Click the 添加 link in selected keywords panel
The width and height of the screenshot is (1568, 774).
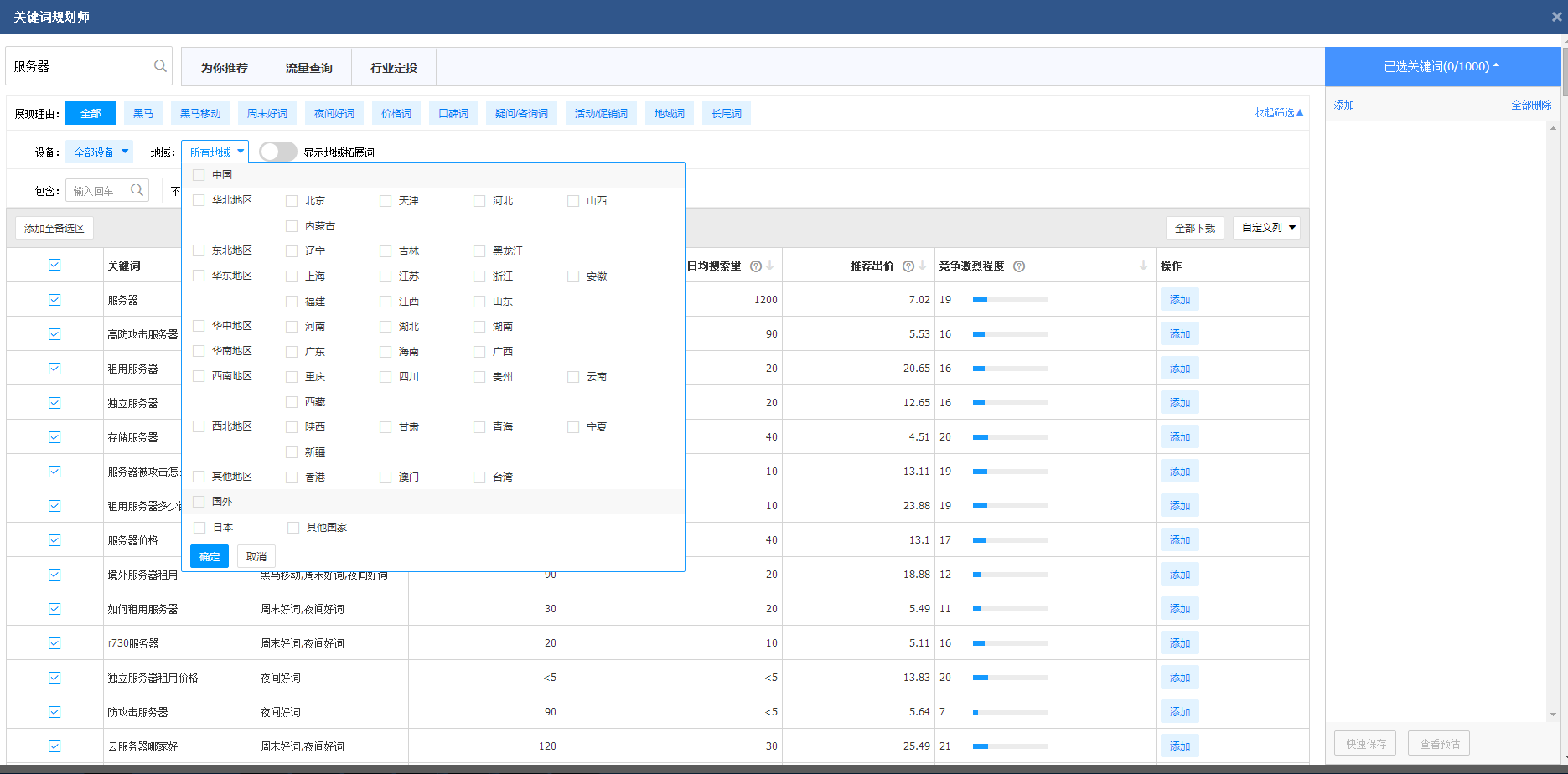click(1344, 105)
